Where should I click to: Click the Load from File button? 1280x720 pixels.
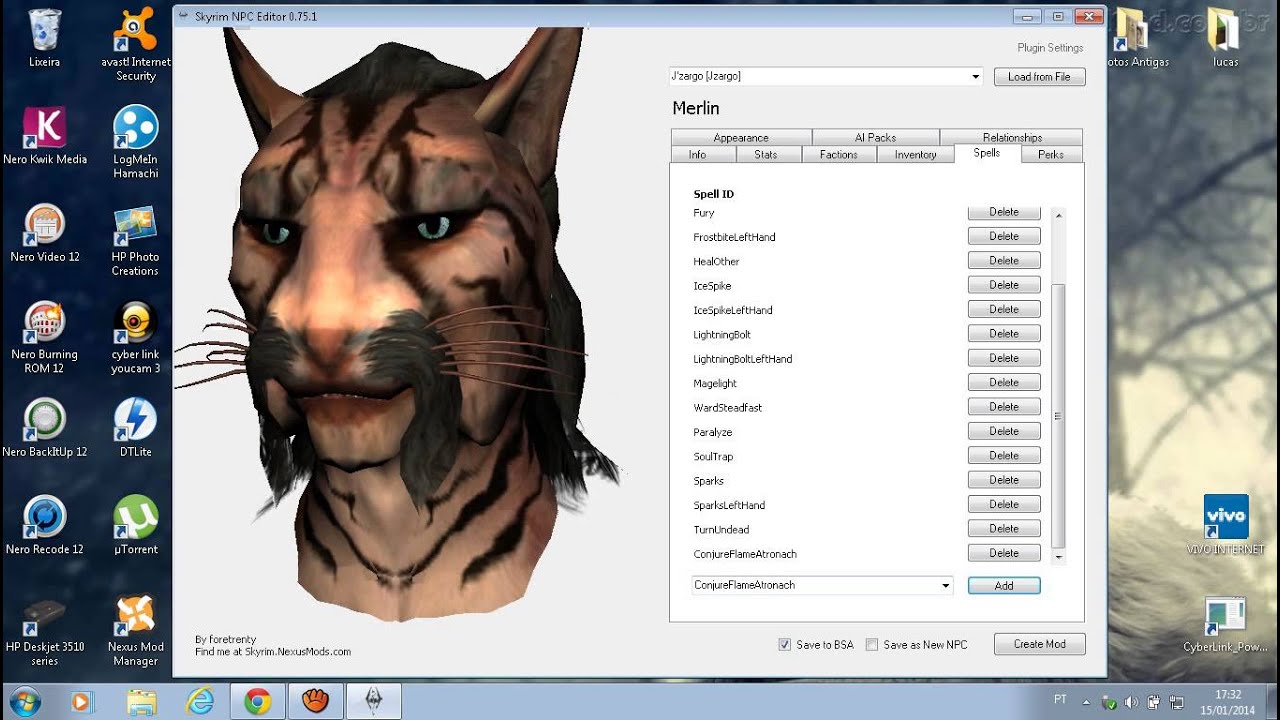1039,77
